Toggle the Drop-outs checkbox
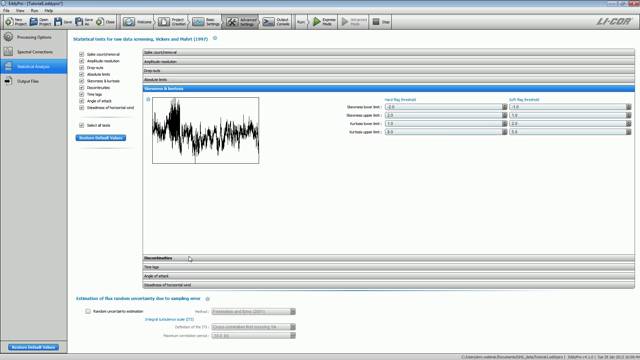The height and width of the screenshot is (360, 640). coord(82,68)
